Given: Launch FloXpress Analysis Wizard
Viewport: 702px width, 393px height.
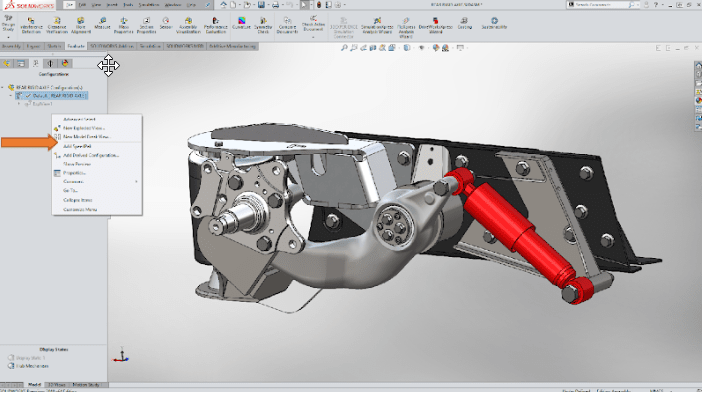Looking at the screenshot, I should [x=406, y=27].
